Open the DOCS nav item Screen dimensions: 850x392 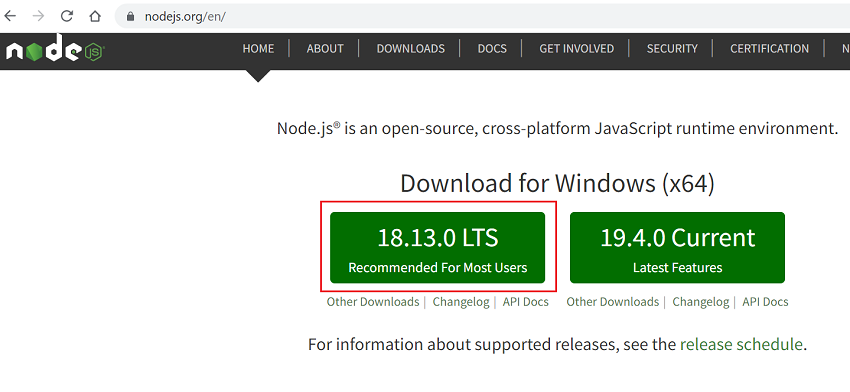pos(492,49)
